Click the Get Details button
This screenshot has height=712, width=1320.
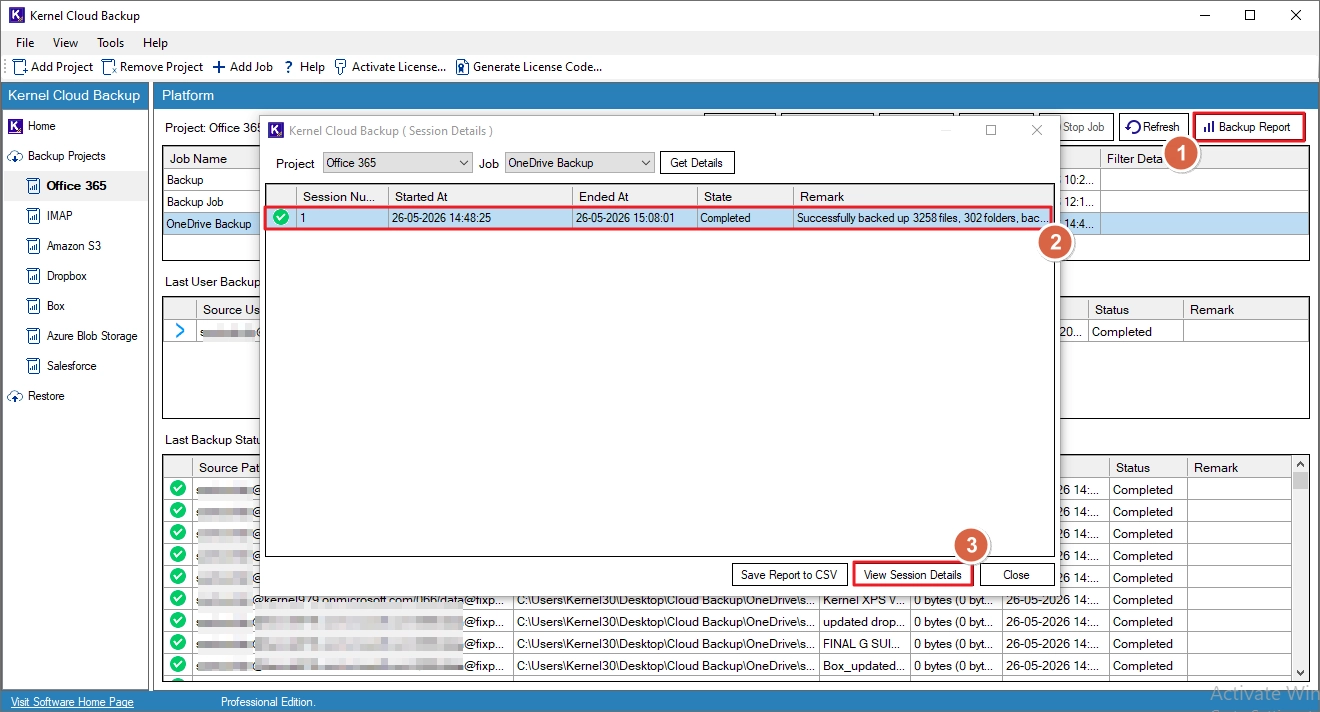point(698,163)
